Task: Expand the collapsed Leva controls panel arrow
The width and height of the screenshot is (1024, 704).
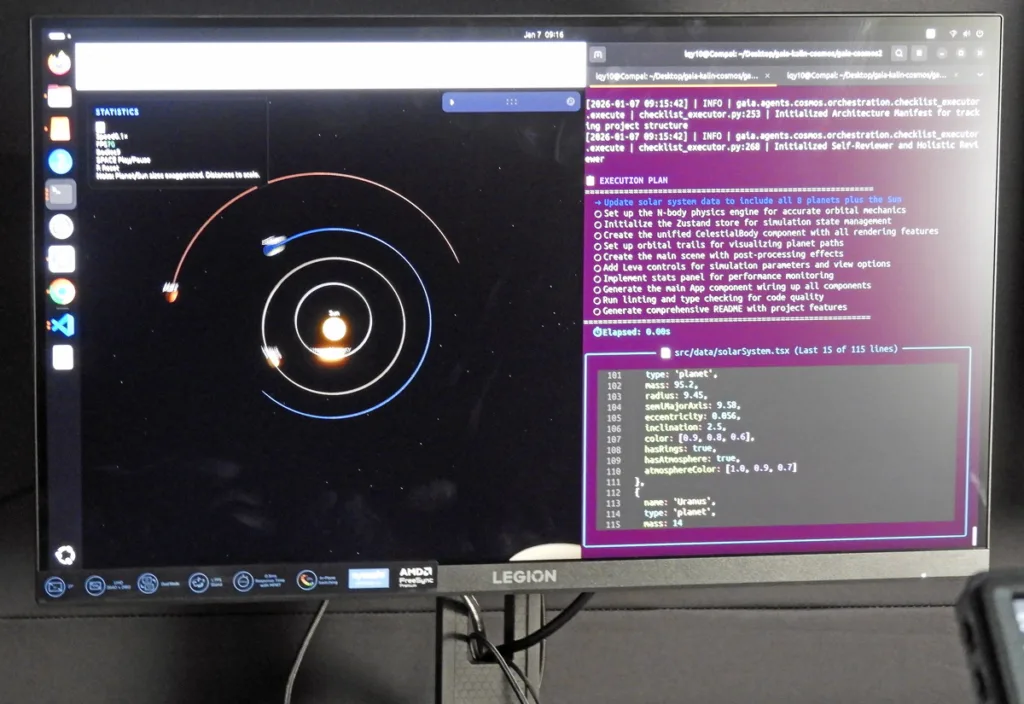Action: (x=452, y=101)
